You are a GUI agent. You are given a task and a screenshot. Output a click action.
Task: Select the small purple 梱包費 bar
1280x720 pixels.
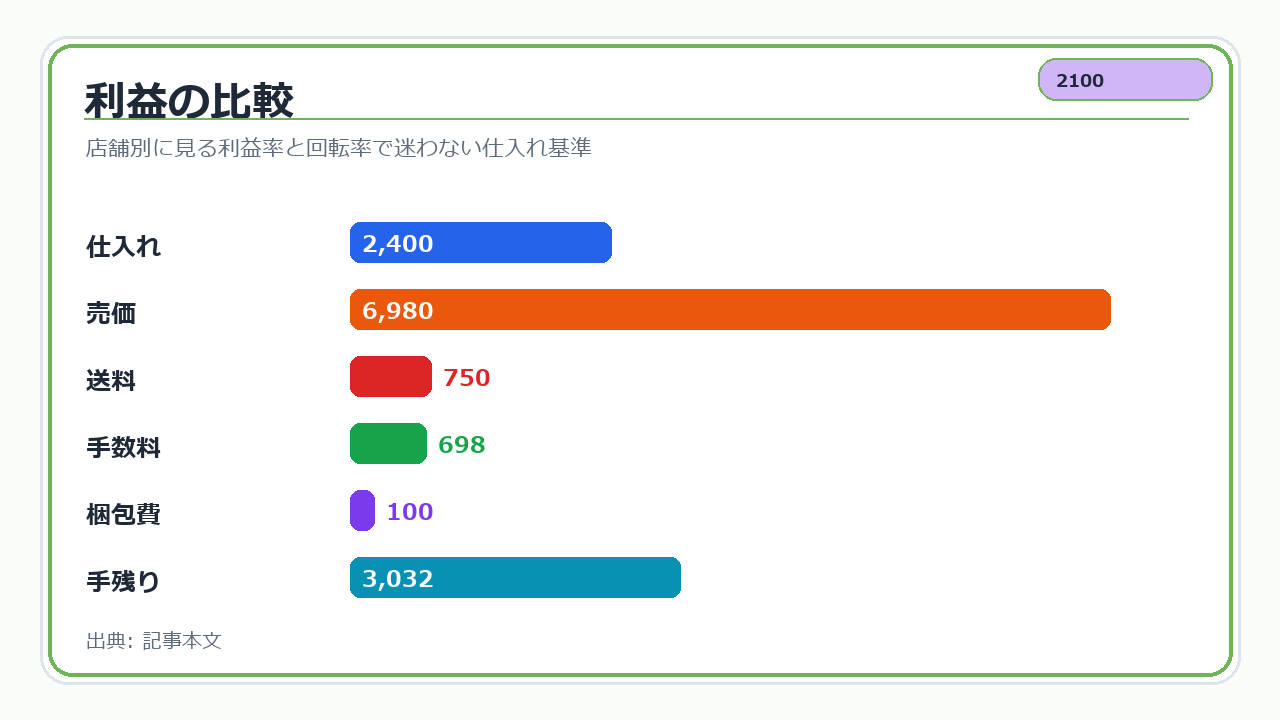pyautogui.click(x=362, y=511)
